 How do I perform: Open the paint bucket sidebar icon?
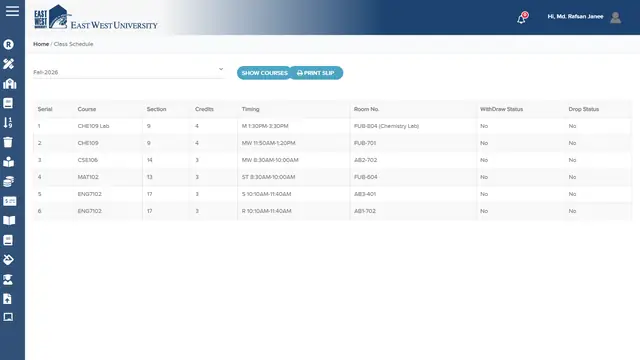[9, 260]
